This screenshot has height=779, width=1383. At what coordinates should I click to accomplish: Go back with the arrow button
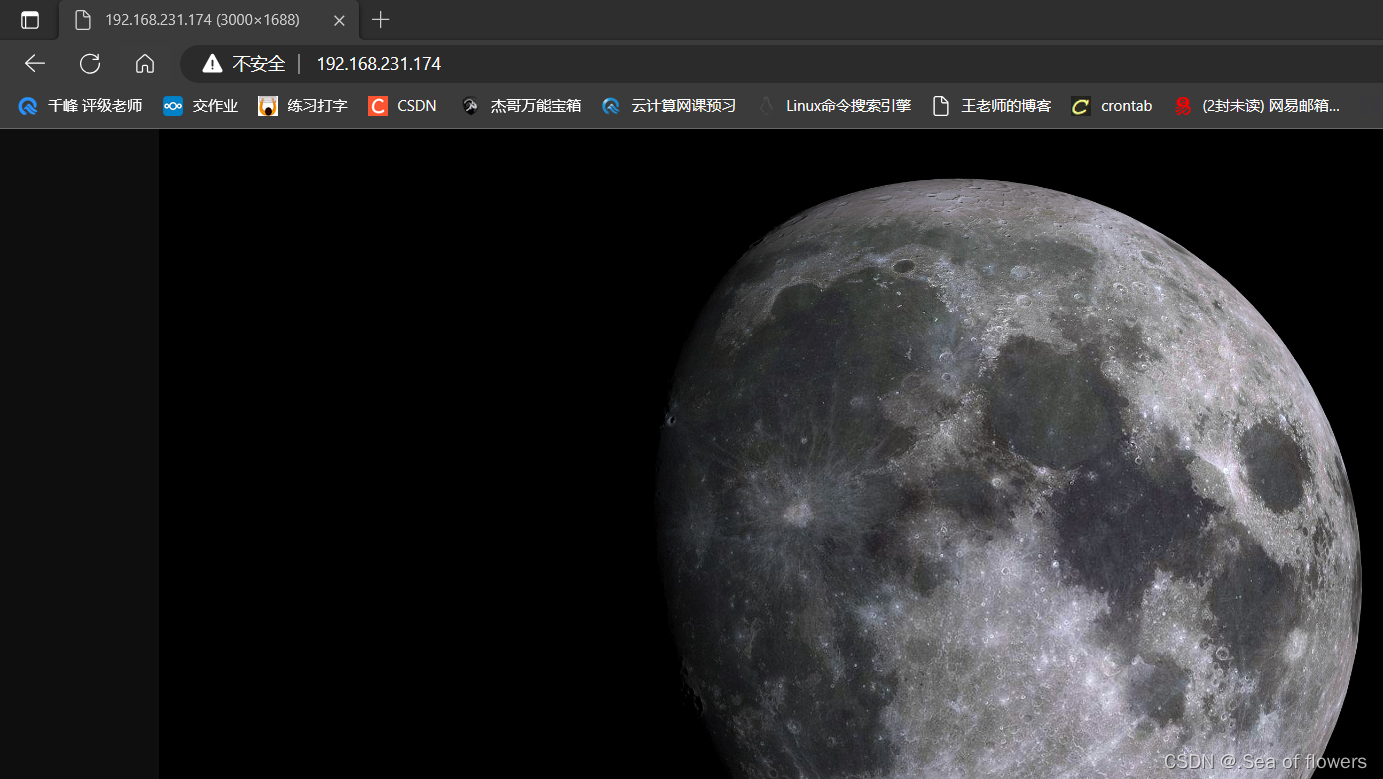tap(35, 64)
